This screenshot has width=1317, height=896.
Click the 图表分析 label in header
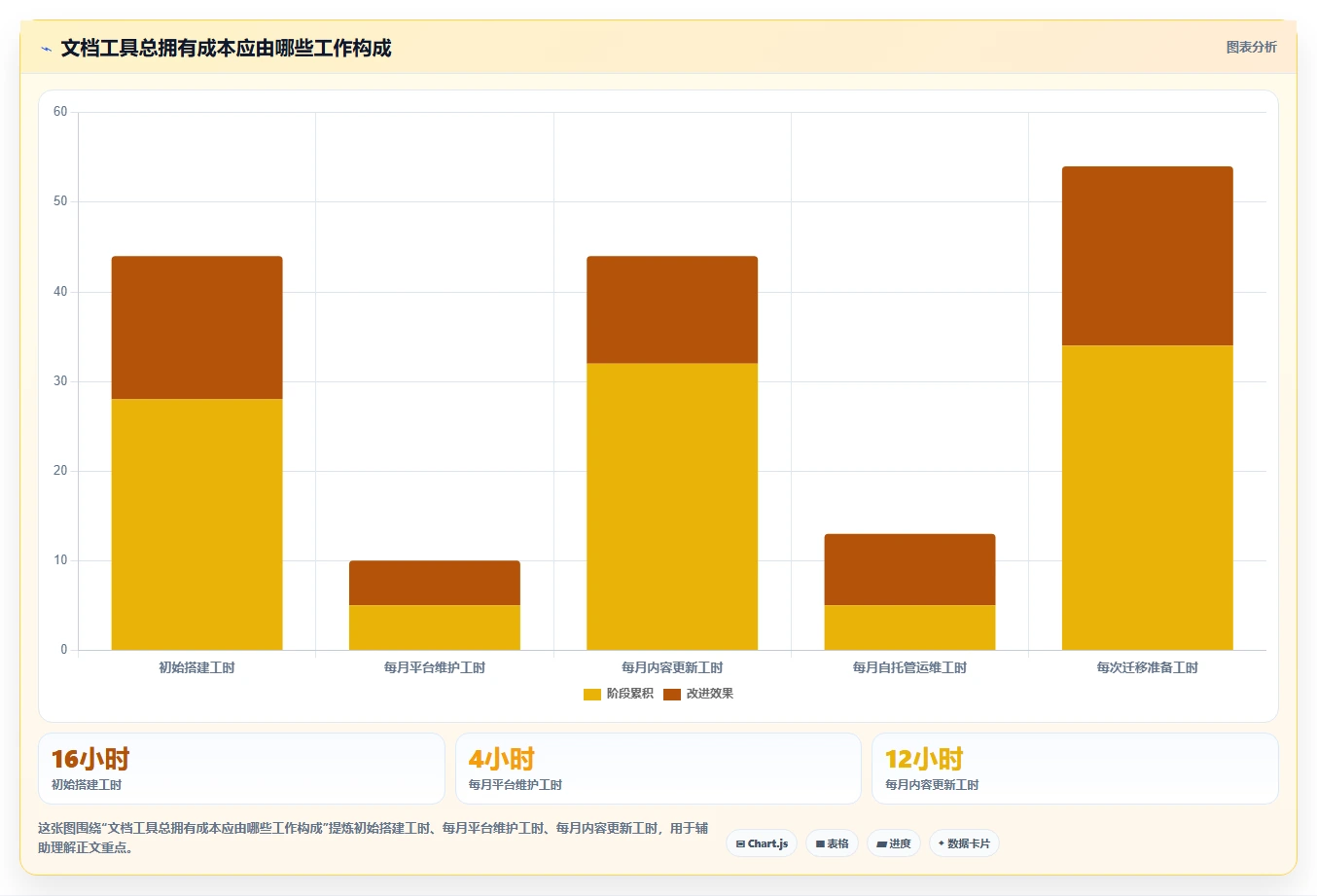pyautogui.click(x=1251, y=47)
